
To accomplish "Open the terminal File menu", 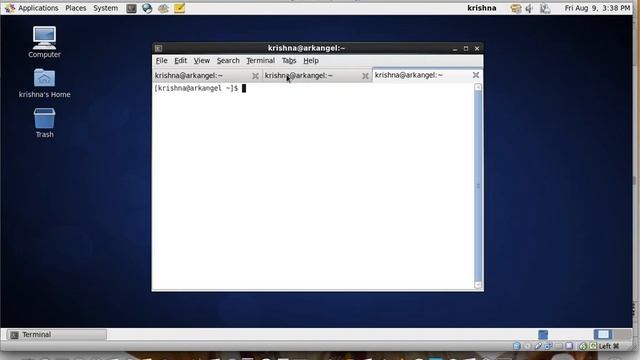I will (161, 60).
